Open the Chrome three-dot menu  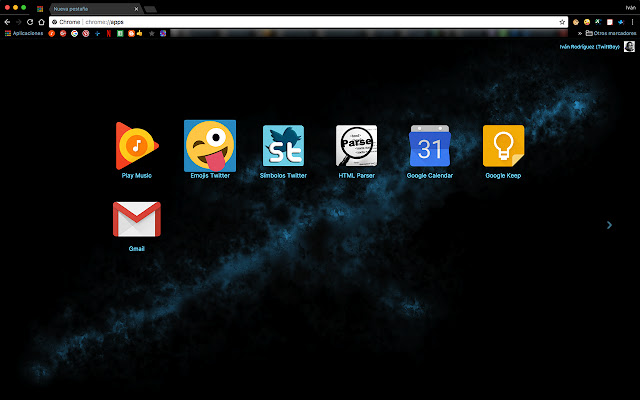(x=633, y=22)
